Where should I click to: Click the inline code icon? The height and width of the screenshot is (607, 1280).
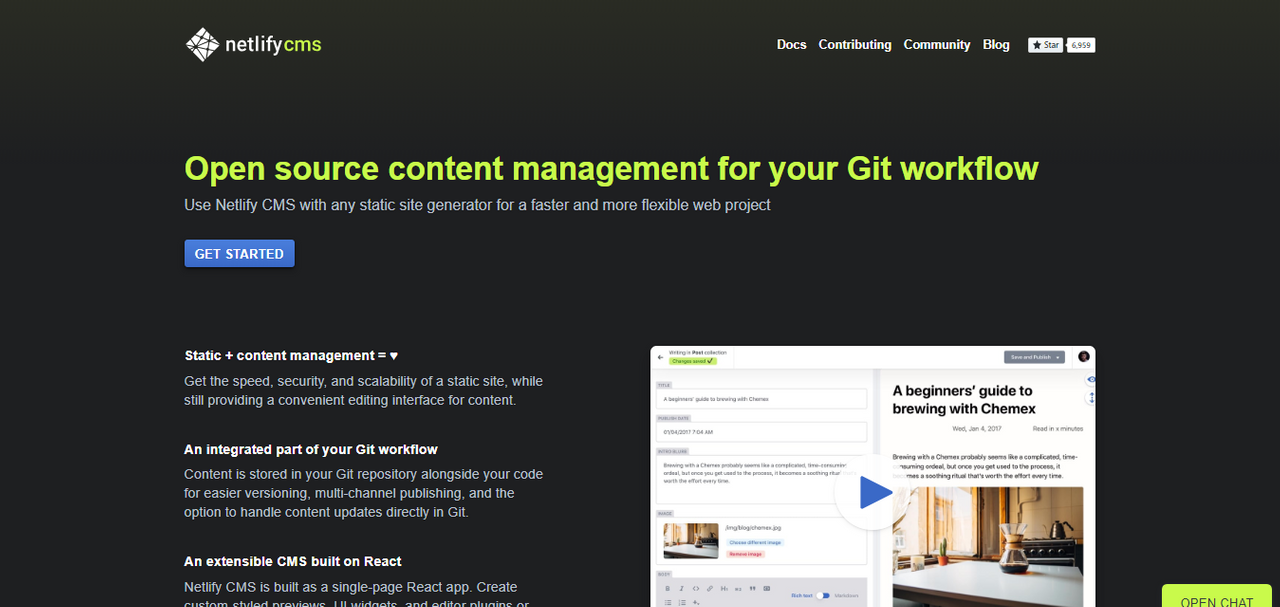point(696,588)
